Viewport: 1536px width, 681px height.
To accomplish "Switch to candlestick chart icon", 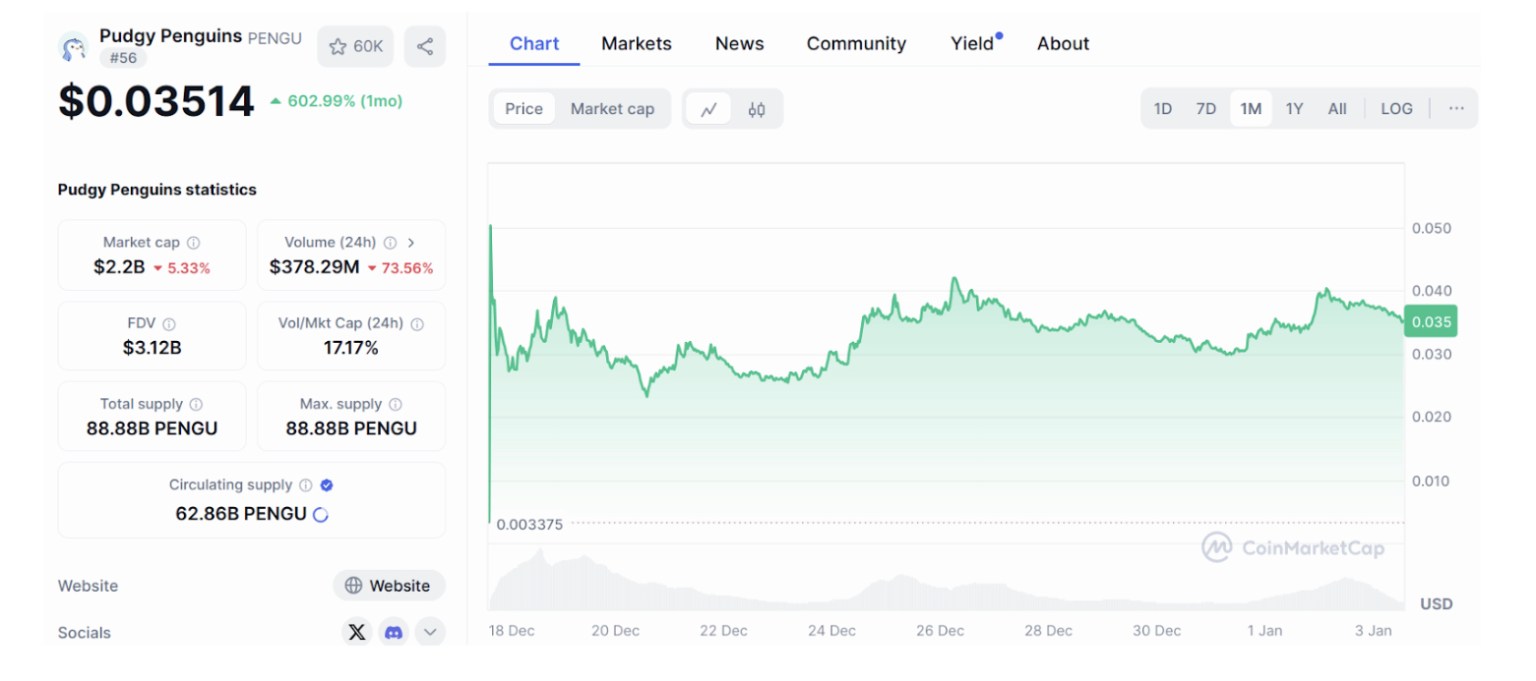I will [757, 109].
